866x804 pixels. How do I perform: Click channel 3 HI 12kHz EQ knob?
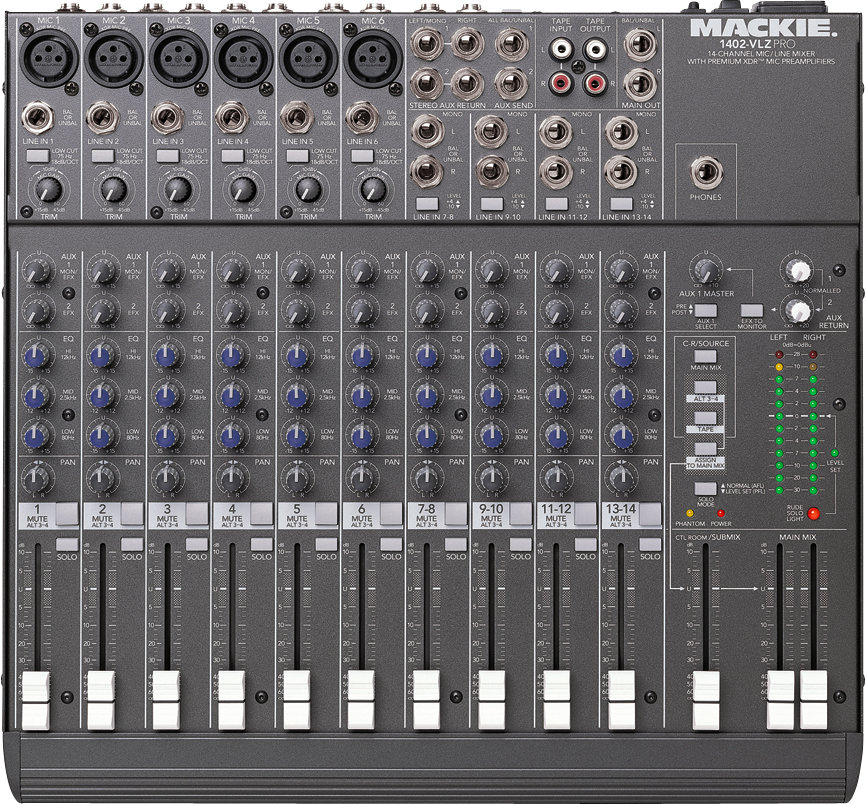coord(166,356)
